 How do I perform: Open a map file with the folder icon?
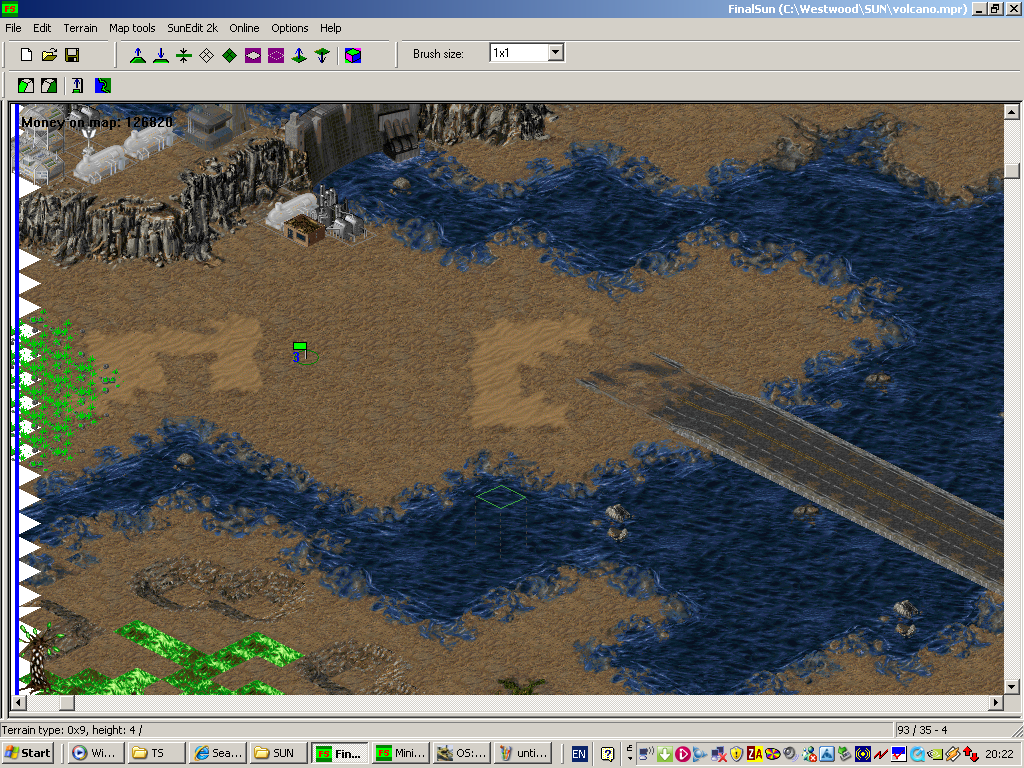click(49, 55)
